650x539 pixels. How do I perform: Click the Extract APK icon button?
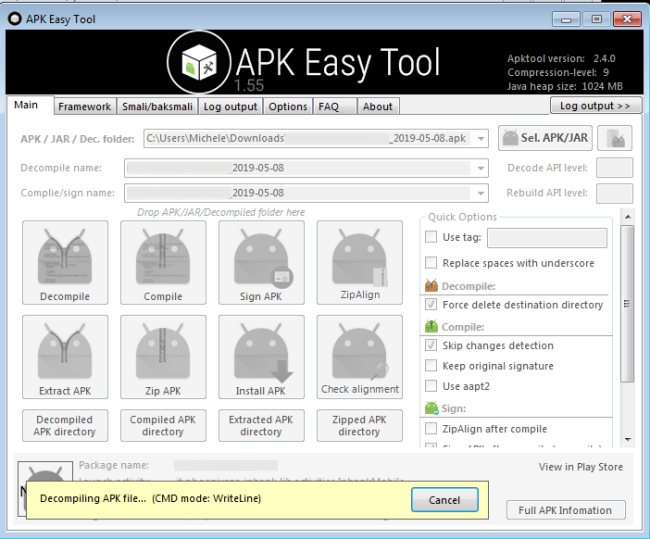coord(65,357)
